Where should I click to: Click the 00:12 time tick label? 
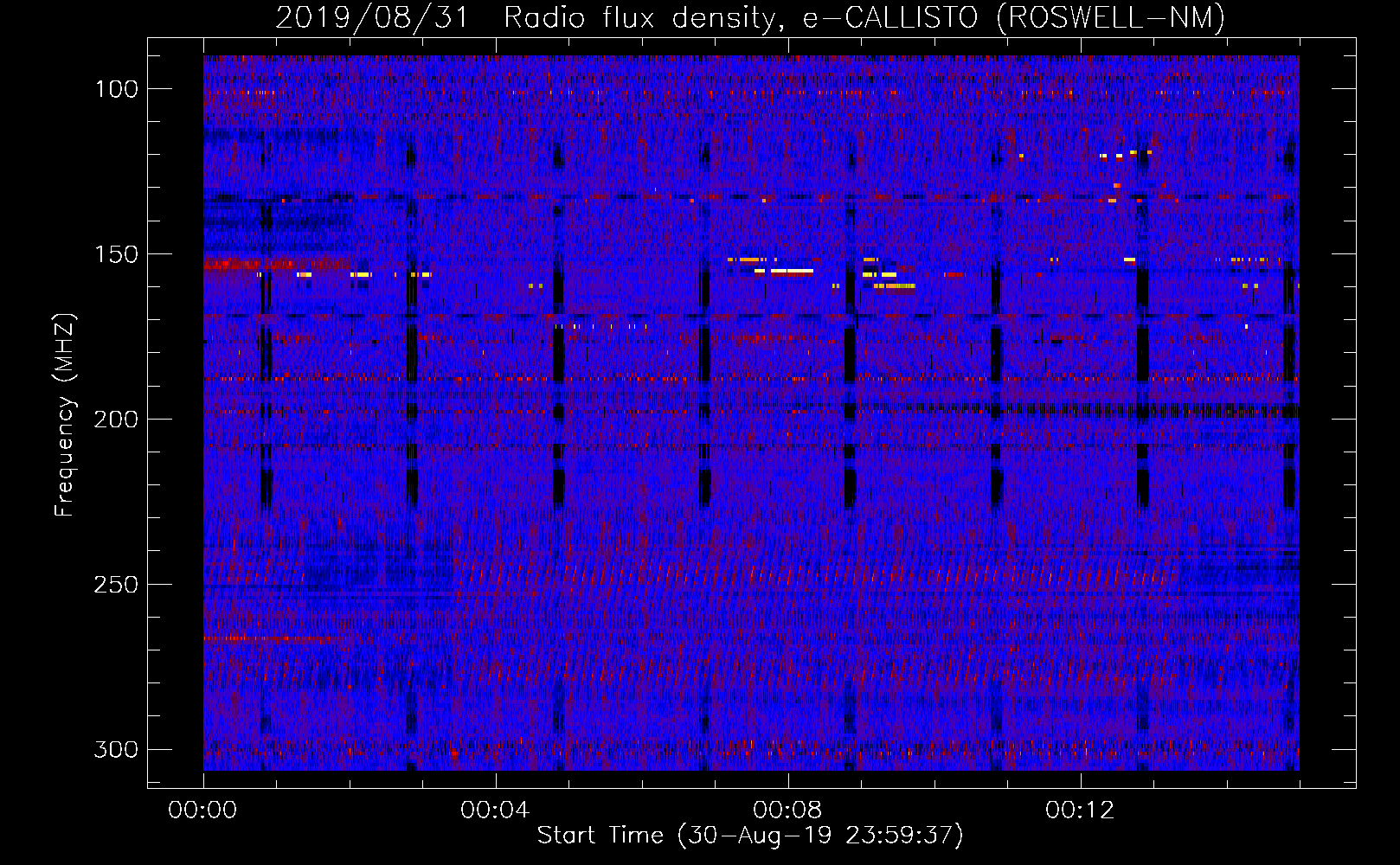click(1080, 810)
